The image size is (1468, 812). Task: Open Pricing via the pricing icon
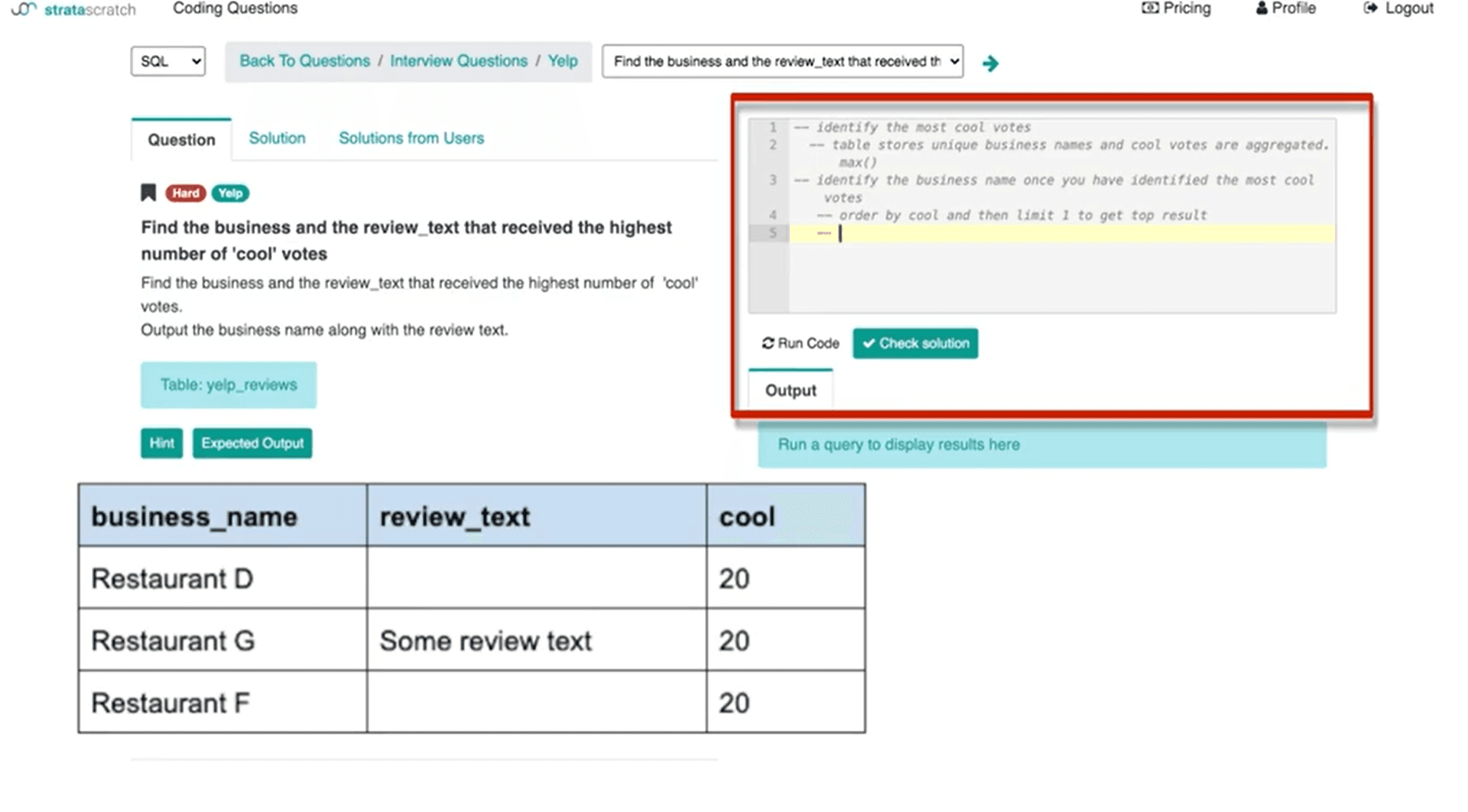click(1149, 8)
